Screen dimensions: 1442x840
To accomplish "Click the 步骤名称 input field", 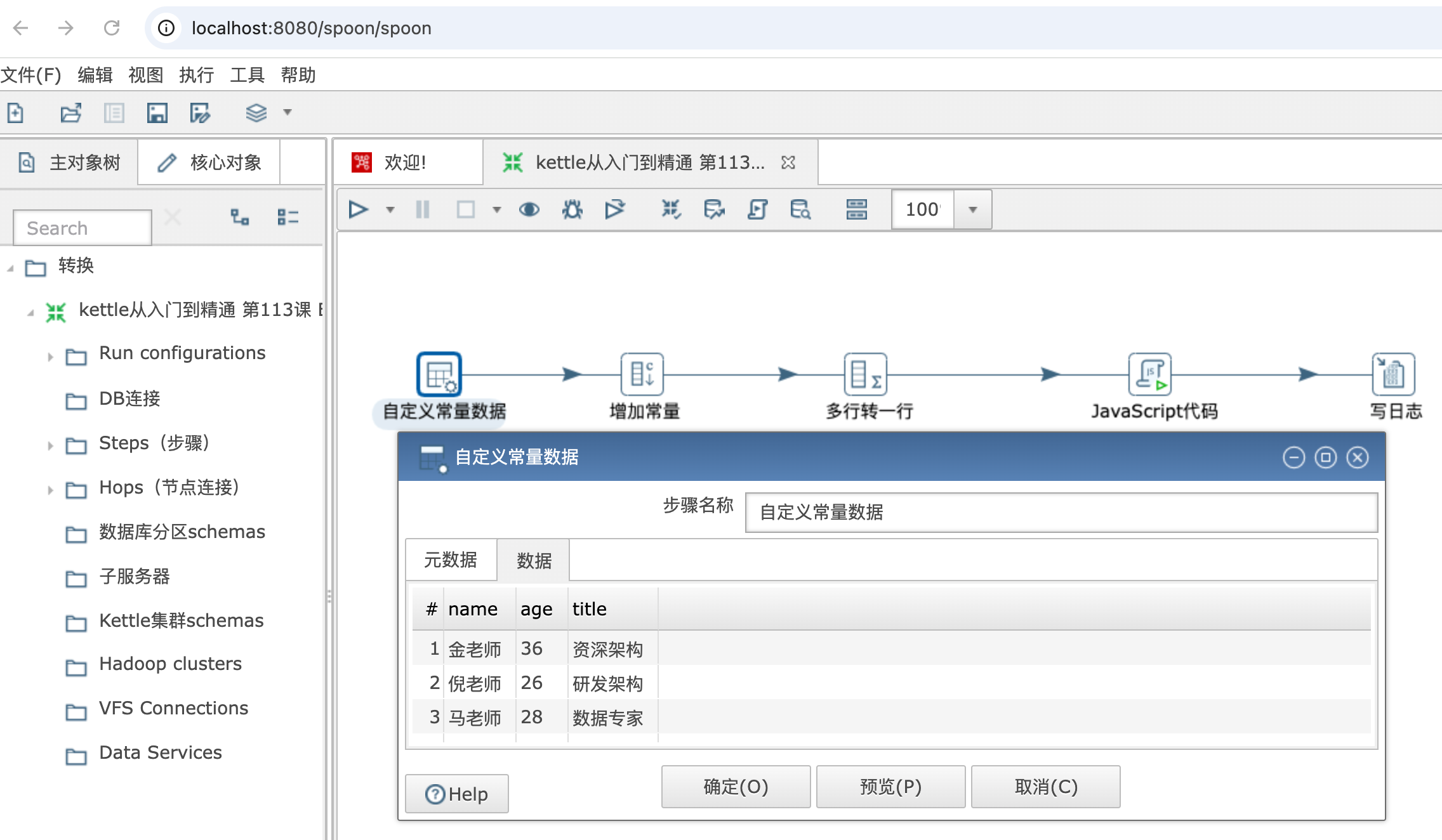I will pos(1061,512).
